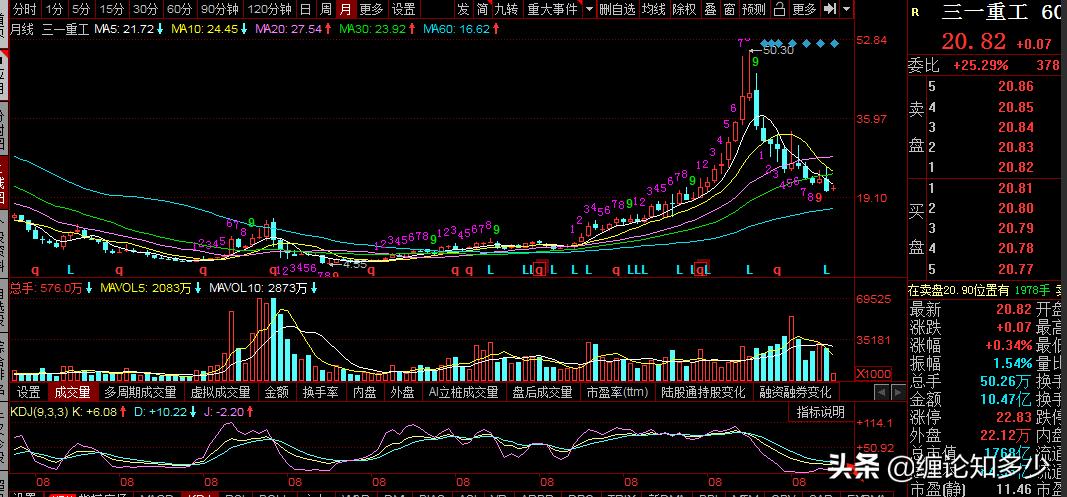This screenshot has height=497, width=1067.
Task: Expand the dropdown arrow at toolbar's far right
Action: [x=847, y=9]
